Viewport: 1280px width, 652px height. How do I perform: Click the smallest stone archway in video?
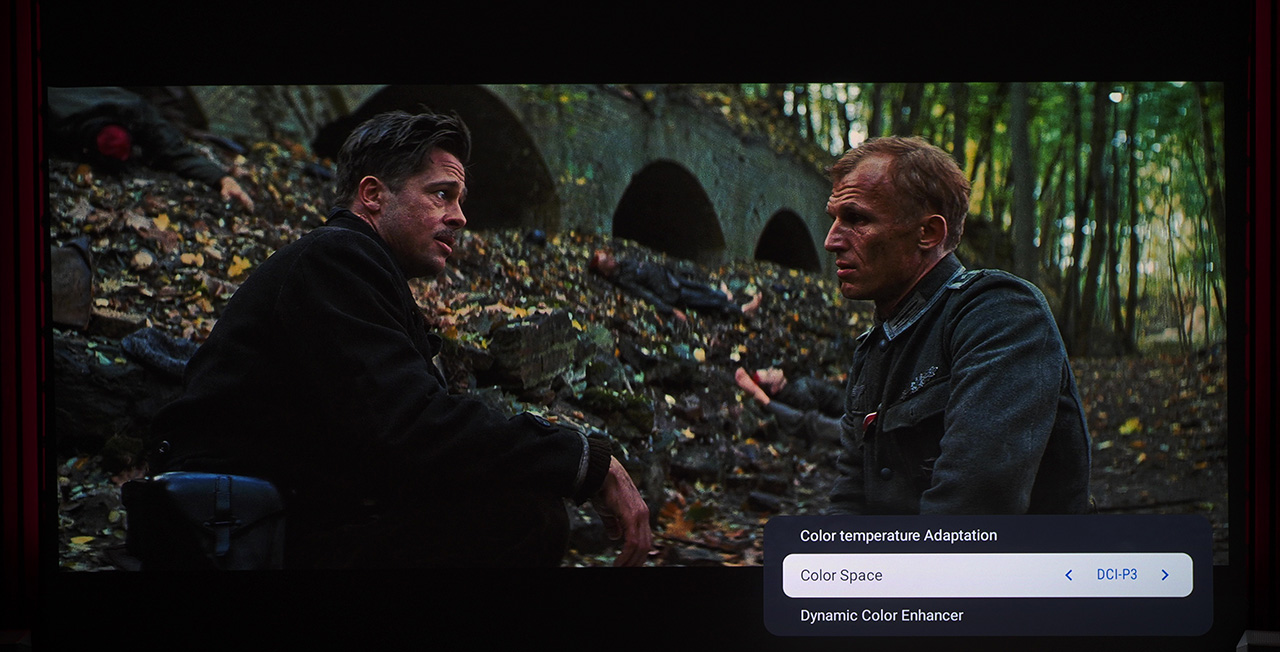point(785,240)
